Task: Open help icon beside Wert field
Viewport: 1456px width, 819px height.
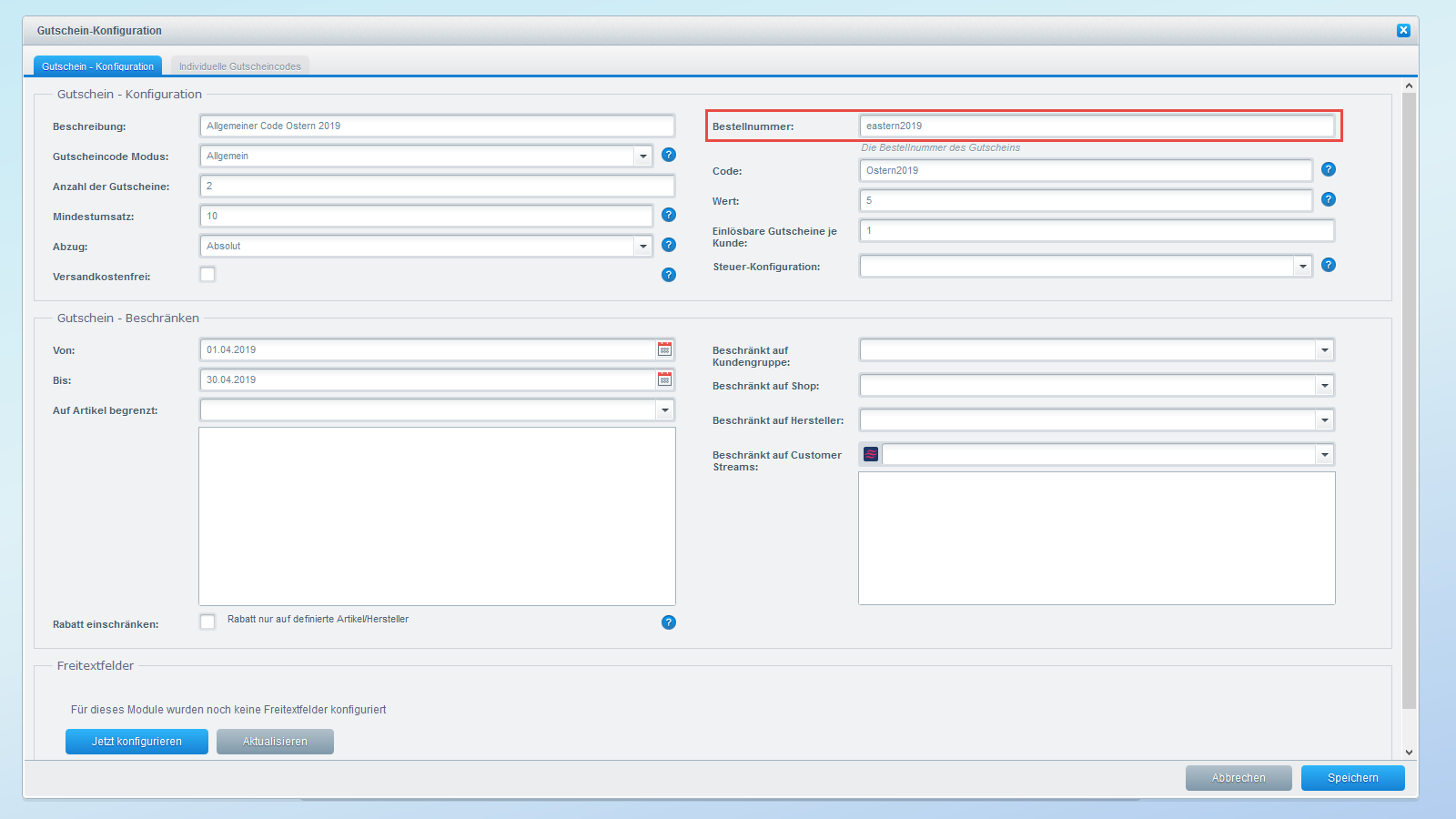Action: pos(1329,199)
